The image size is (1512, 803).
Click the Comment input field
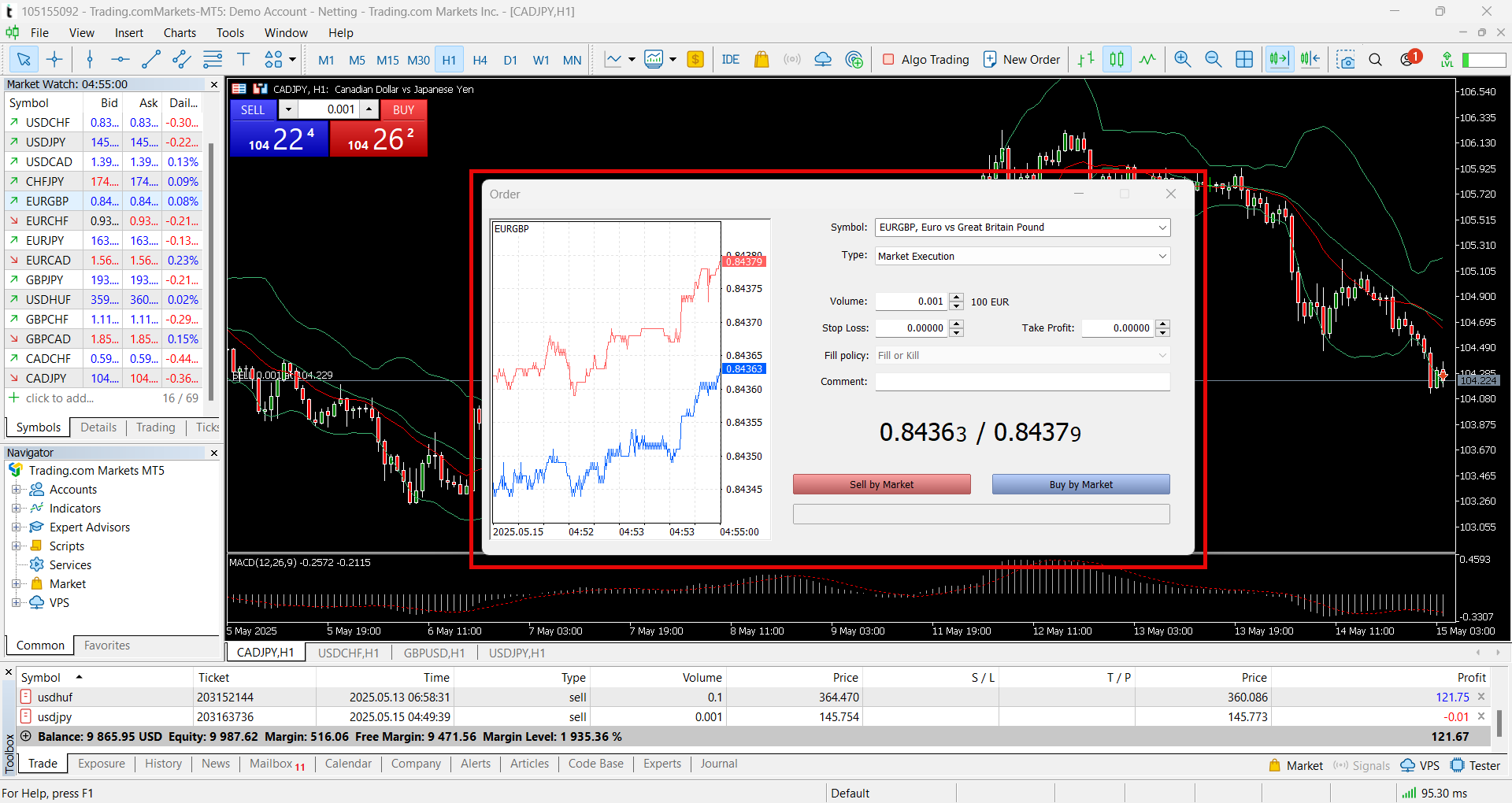(1022, 382)
